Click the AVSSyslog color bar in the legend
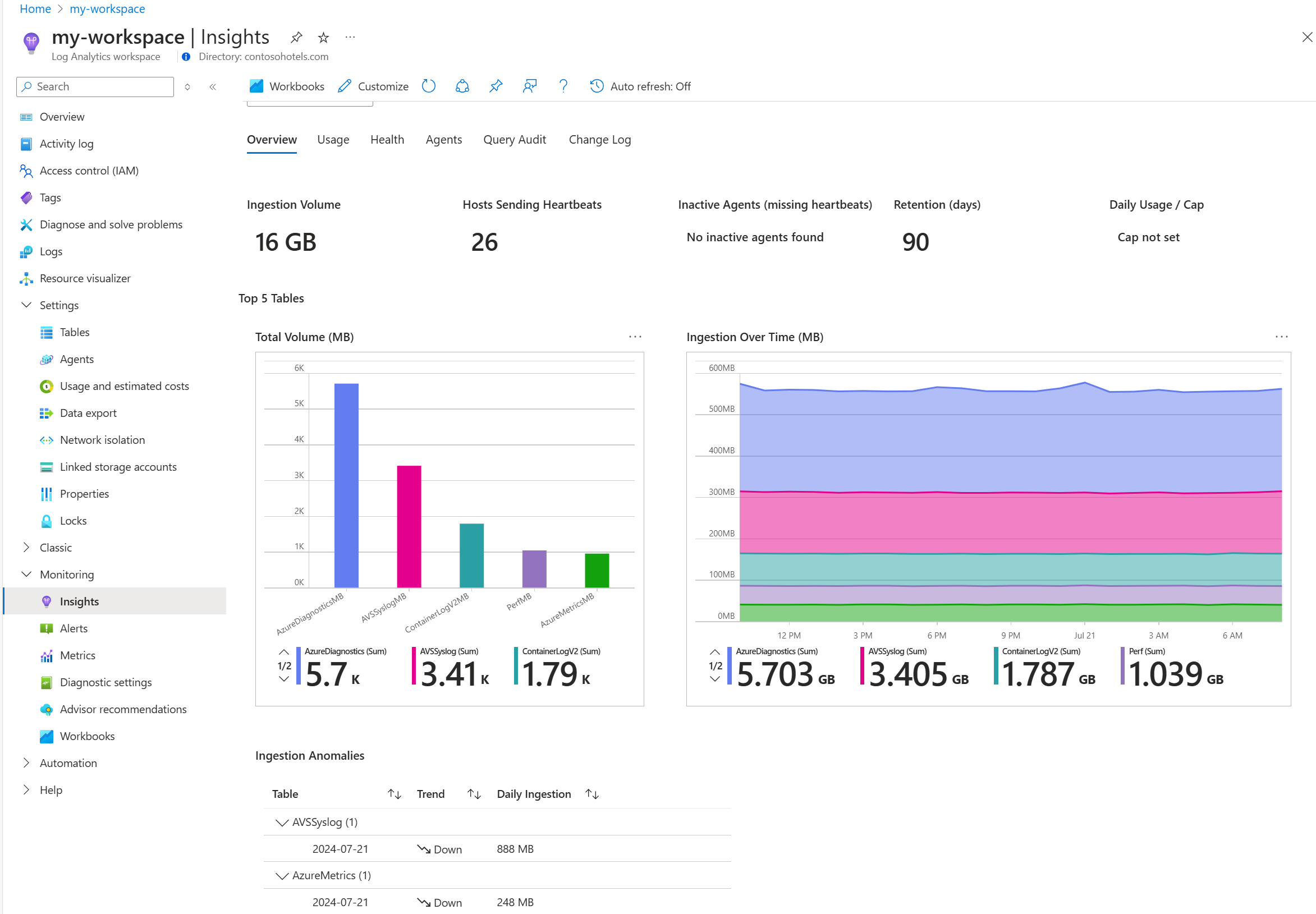The width and height of the screenshot is (1316, 914). coord(414,664)
